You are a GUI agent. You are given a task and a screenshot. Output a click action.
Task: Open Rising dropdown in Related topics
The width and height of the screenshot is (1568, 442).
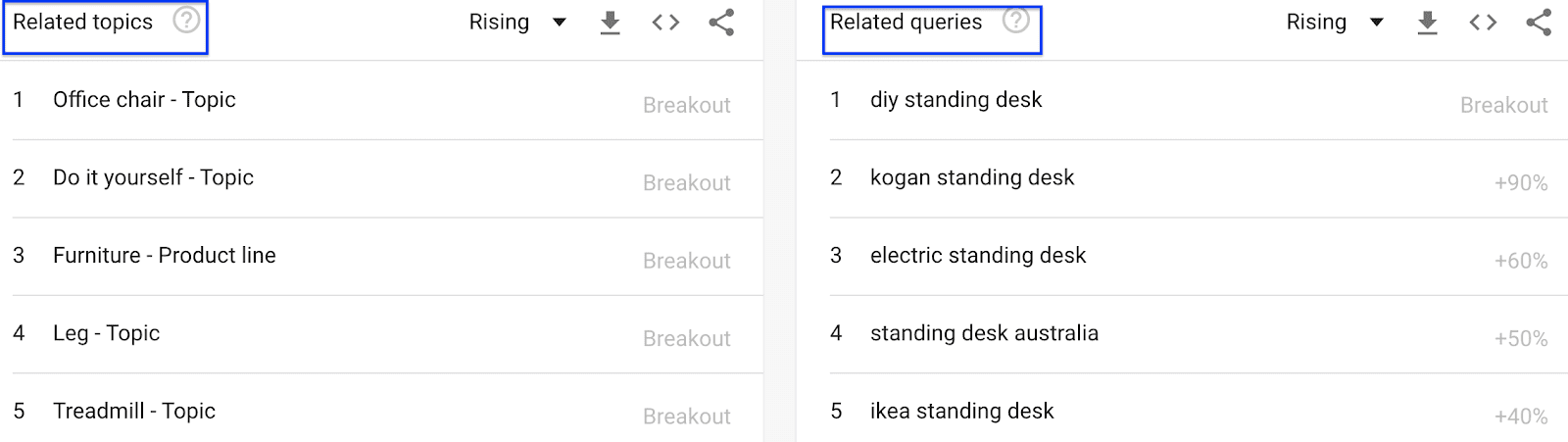pyautogui.click(x=517, y=23)
